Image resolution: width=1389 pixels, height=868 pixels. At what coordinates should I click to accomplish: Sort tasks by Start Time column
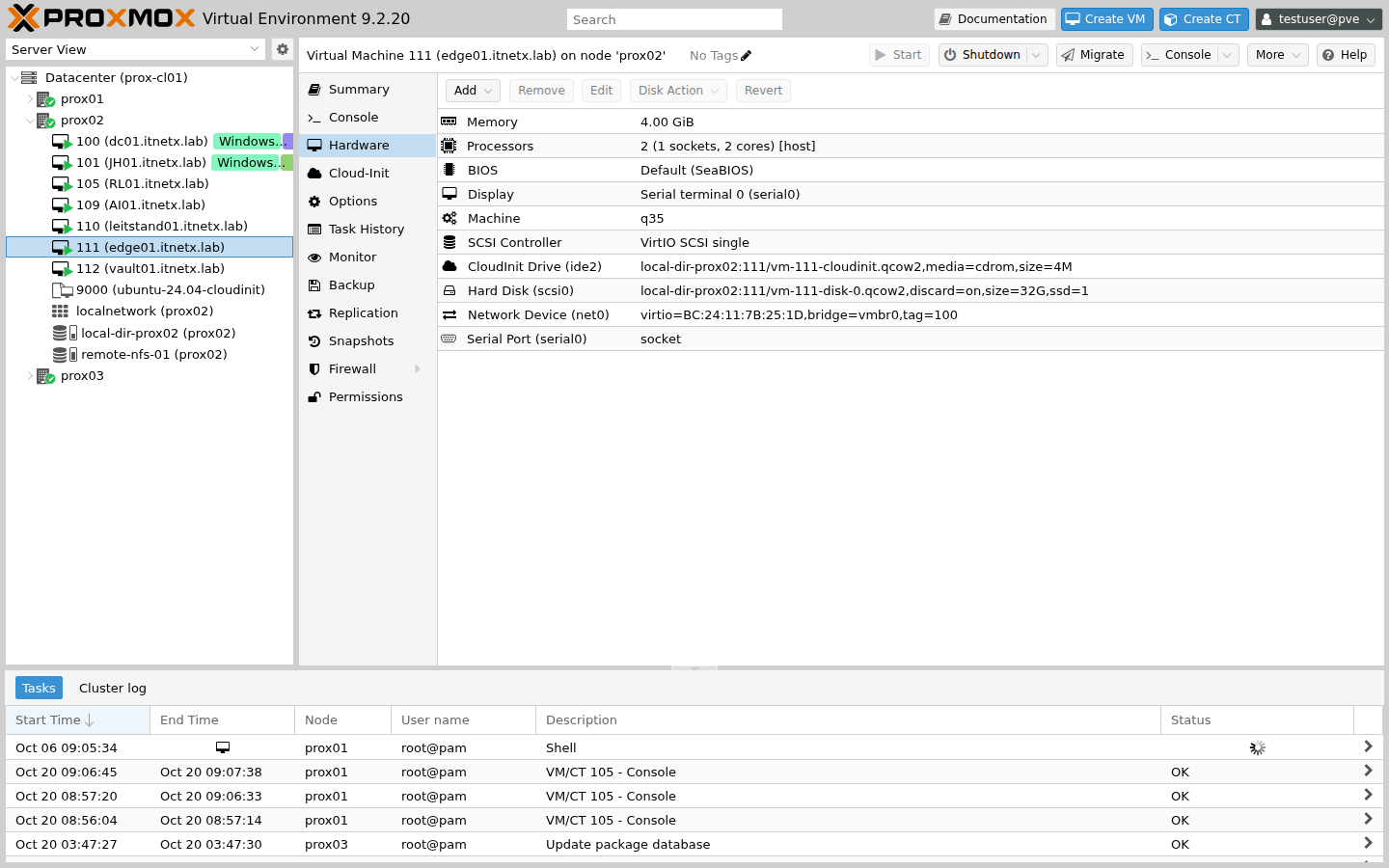pyautogui.click(x=77, y=719)
